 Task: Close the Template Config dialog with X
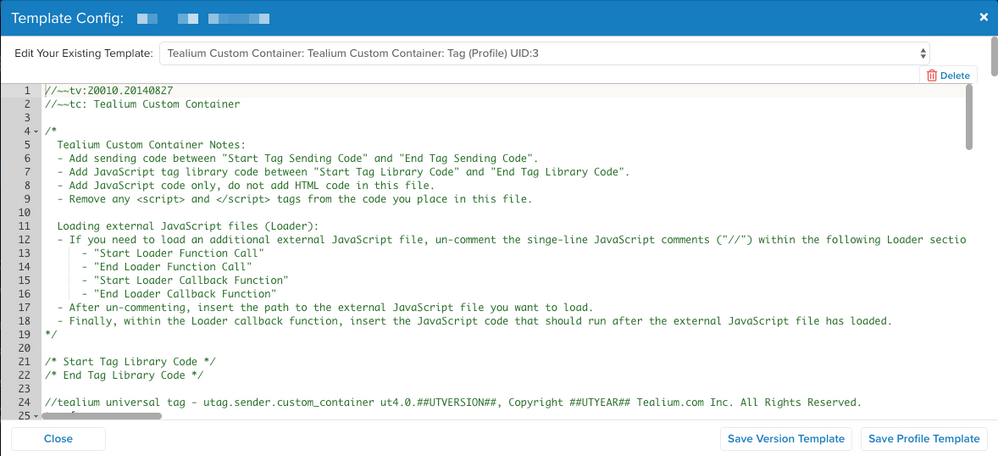(x=981, y=18)
